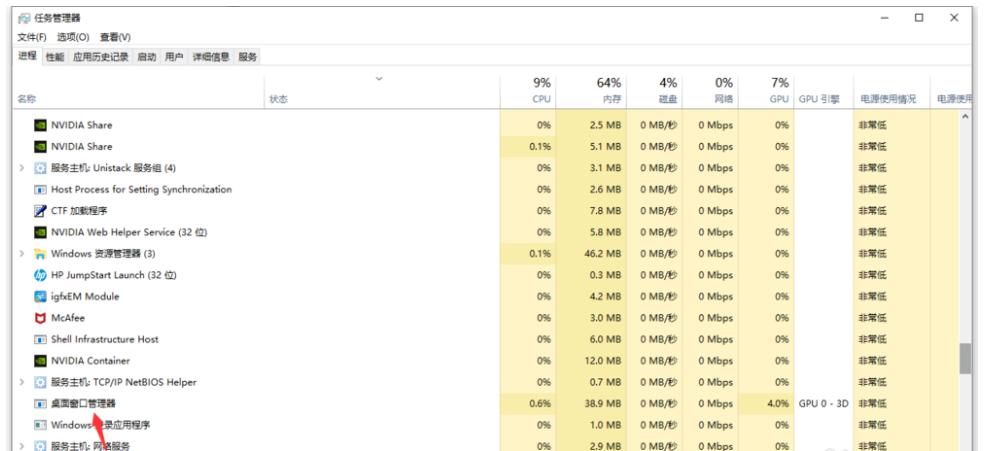
Task: Click the HP JumpStart Launch icon
Action: pyautogui.click(x=40, y=275)
